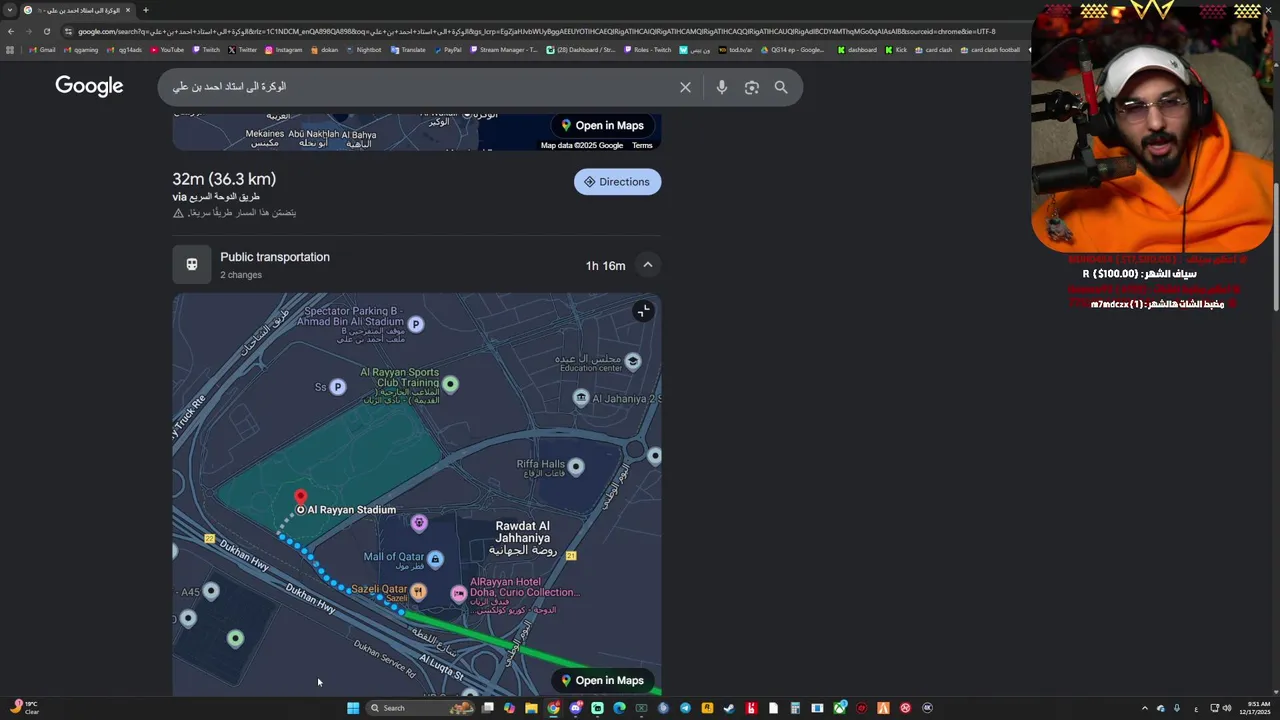The width and height of the screenshot is (1280, 720).
Task: Select Mall of Qatar map marker
Action: [435, 559]
